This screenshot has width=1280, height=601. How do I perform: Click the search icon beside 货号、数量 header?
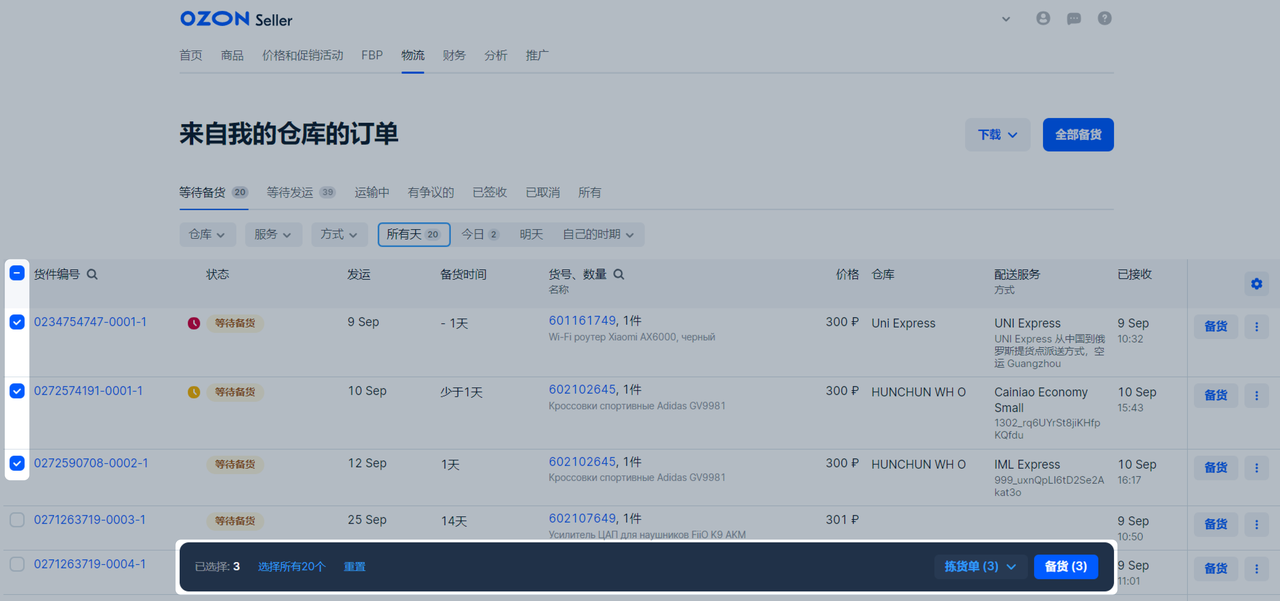click(620, 273)
